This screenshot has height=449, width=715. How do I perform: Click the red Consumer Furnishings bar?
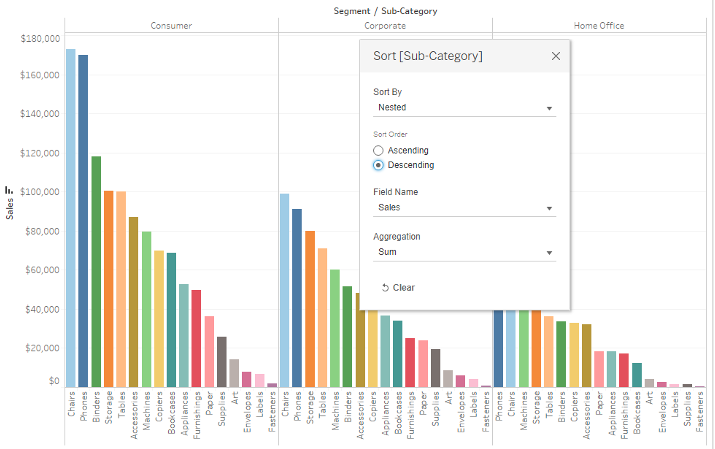pos(196,339)
